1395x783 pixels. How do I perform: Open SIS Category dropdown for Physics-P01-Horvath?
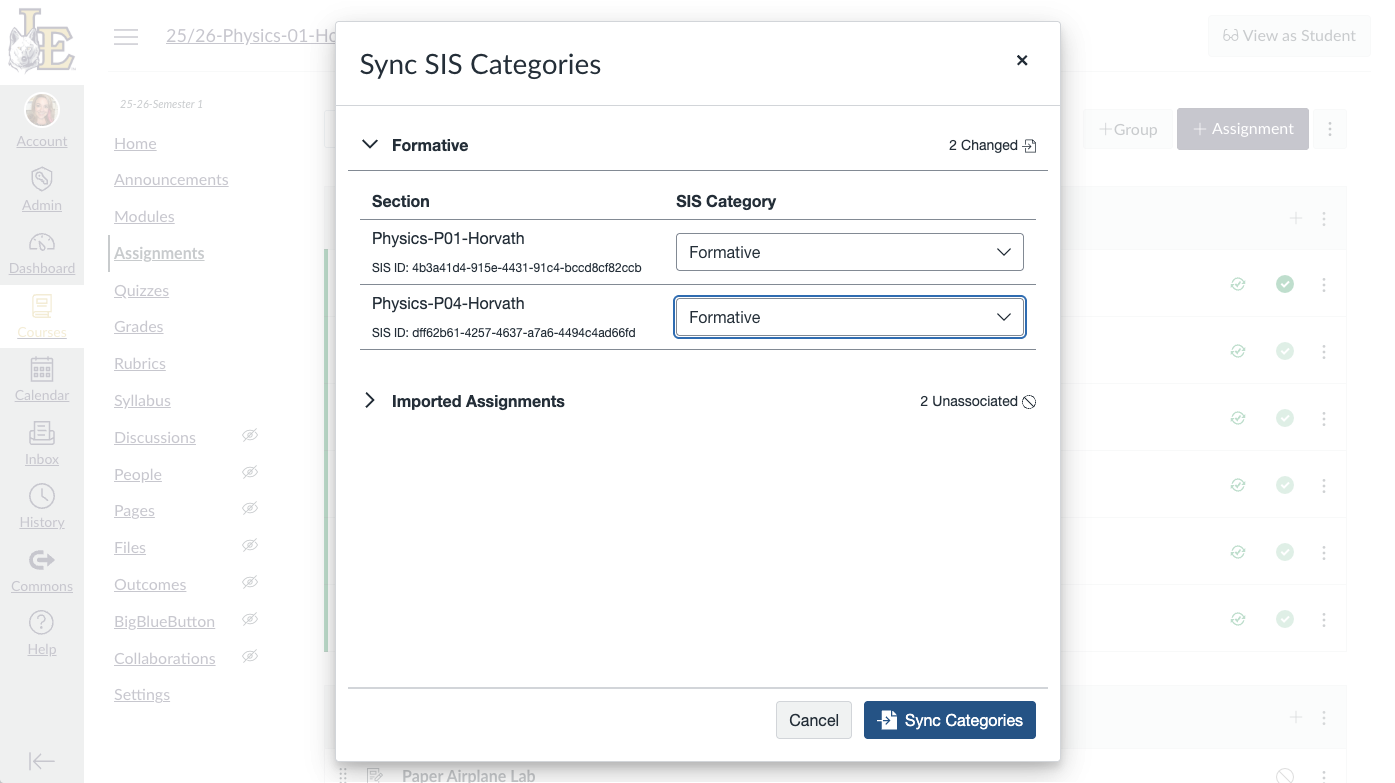point(850,252)
